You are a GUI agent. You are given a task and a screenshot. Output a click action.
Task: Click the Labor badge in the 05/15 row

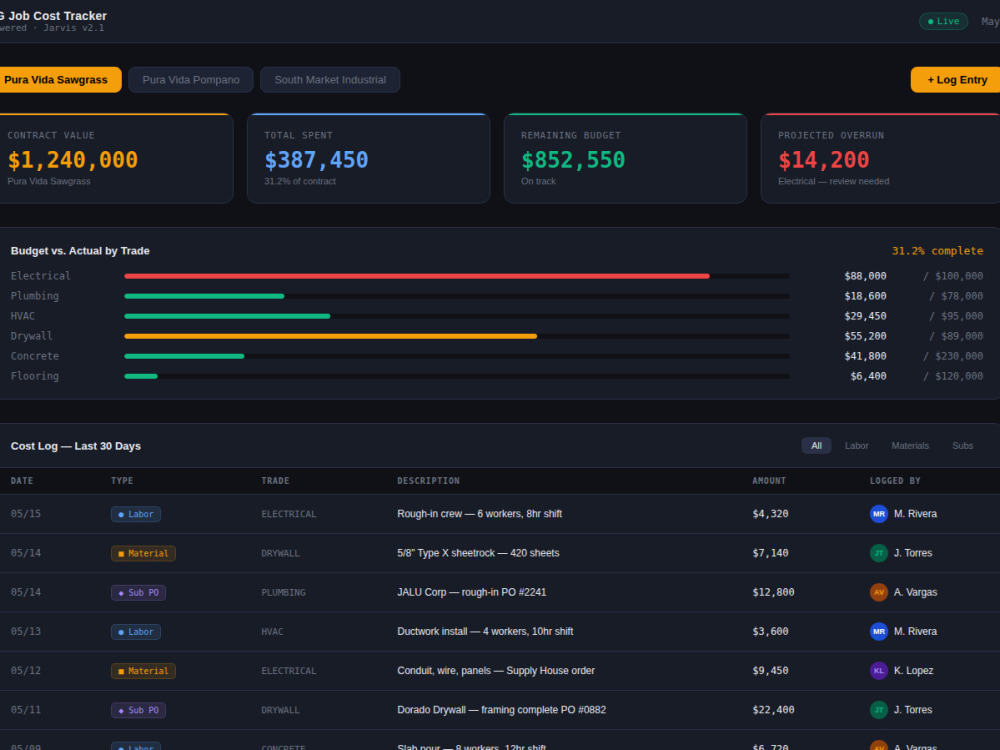[136, 514]
